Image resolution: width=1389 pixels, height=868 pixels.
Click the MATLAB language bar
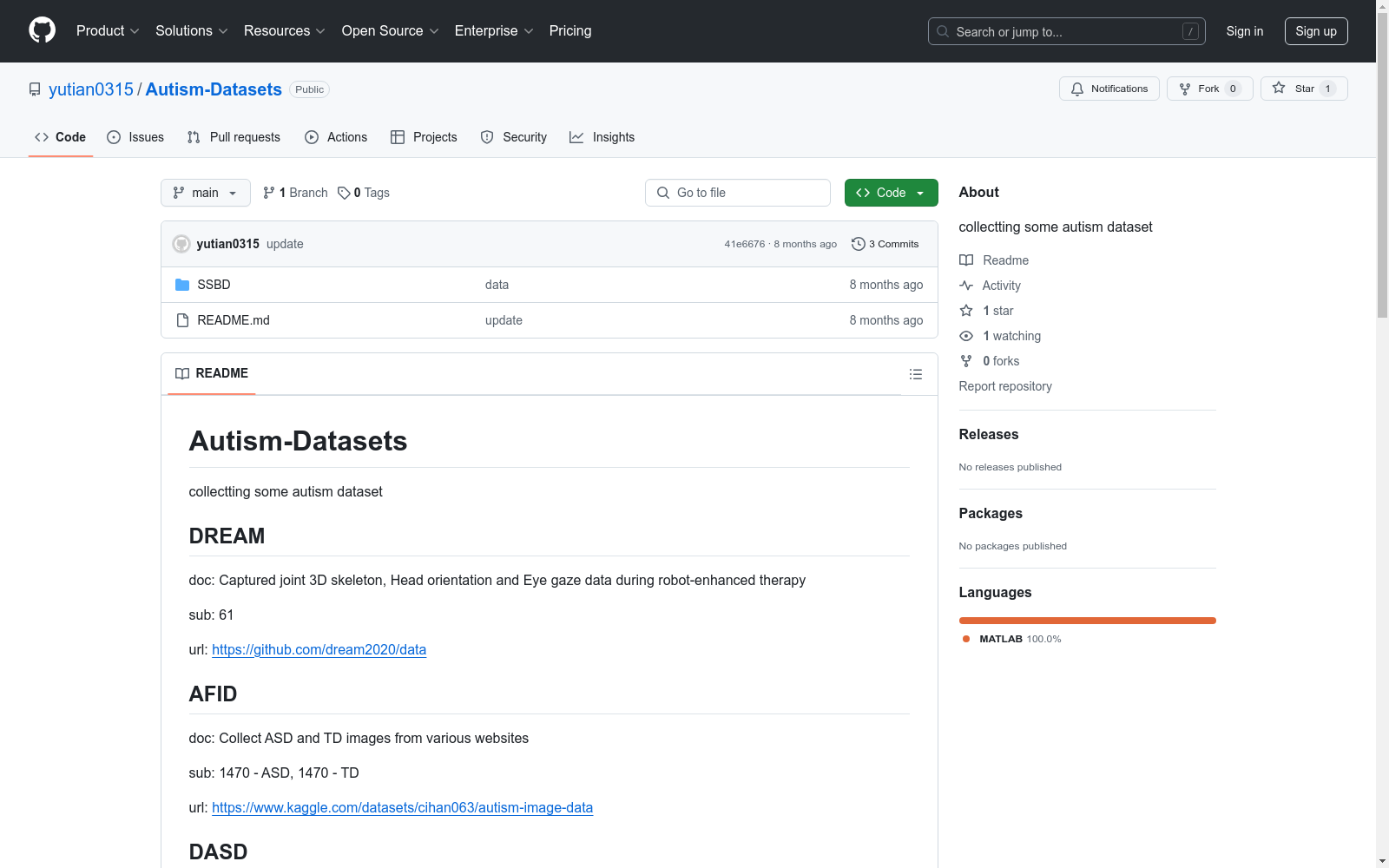(x=1088, y=621)
